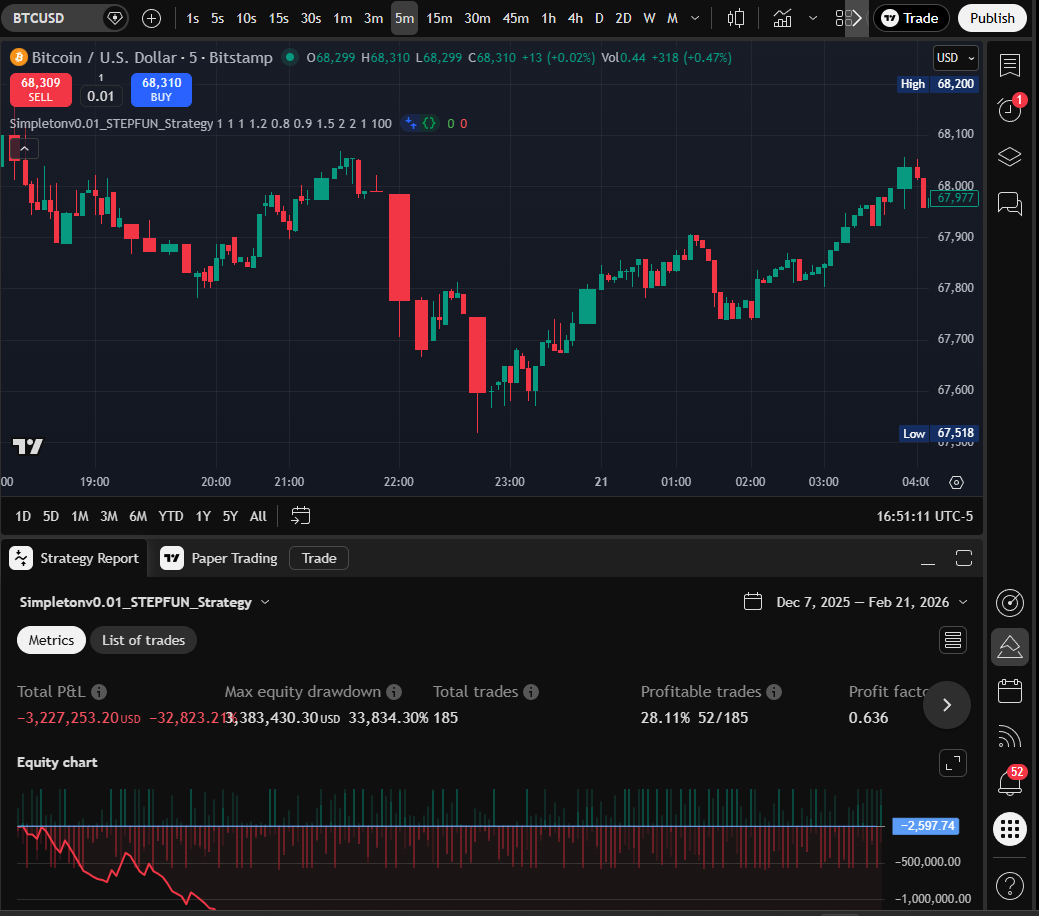Expand the indicators favorites dropdown arrow

(x=813, y=19)
